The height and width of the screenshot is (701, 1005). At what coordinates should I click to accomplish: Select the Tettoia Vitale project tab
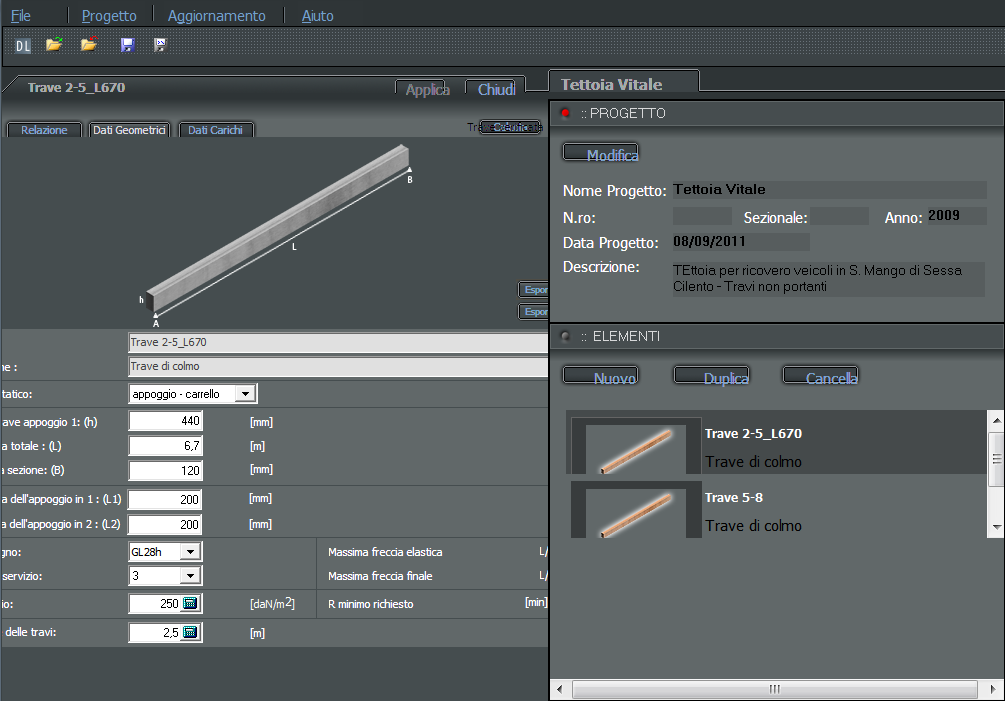[x=624, y=84]
